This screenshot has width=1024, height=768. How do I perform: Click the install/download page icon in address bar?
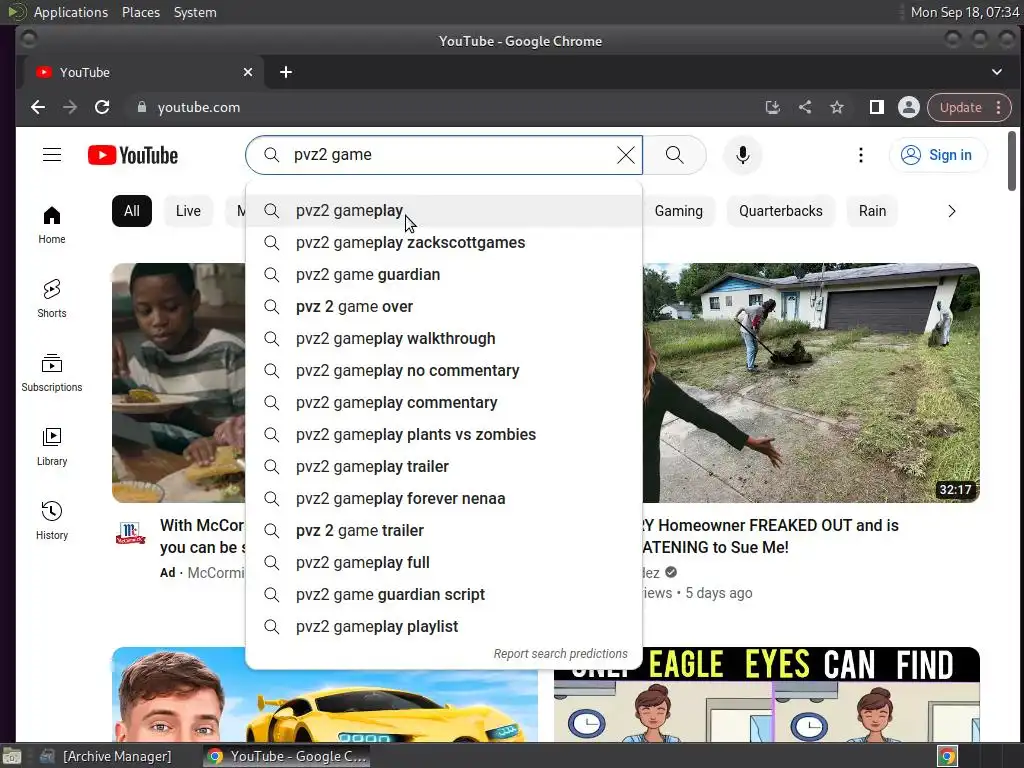pyautogui.click(x=773, y=107)
